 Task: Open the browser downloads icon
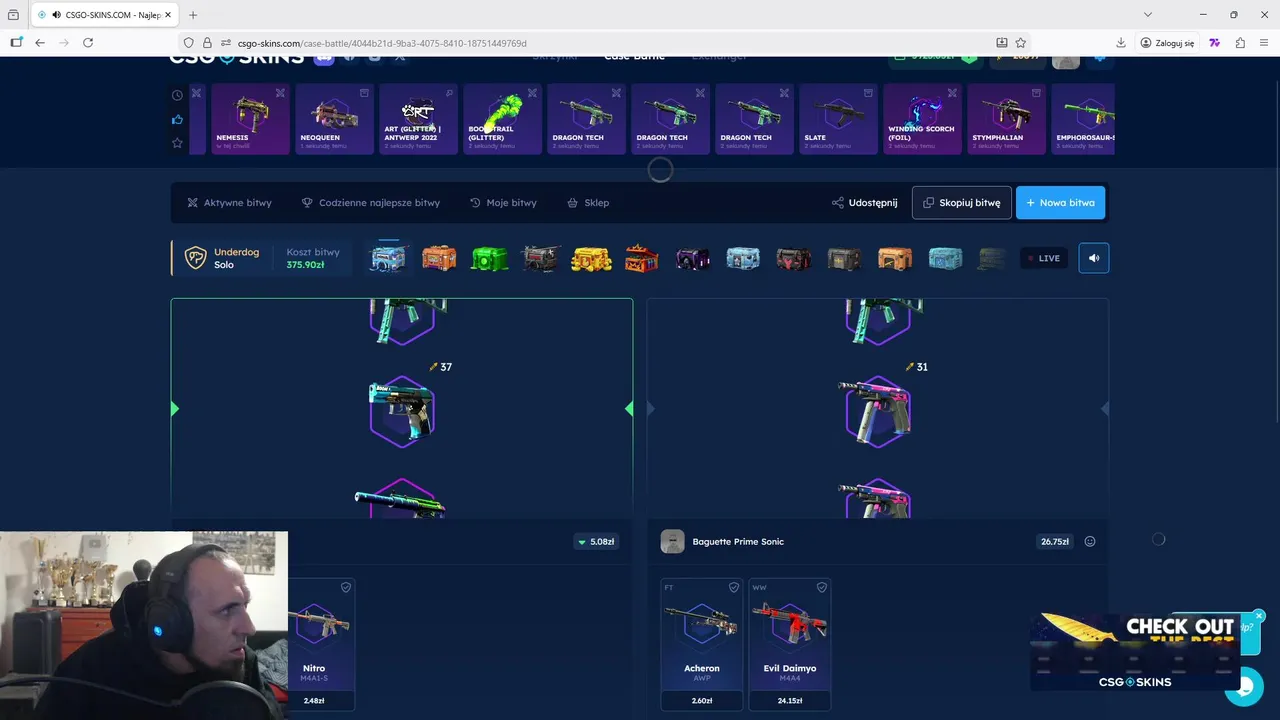(x=1121, y=43)
